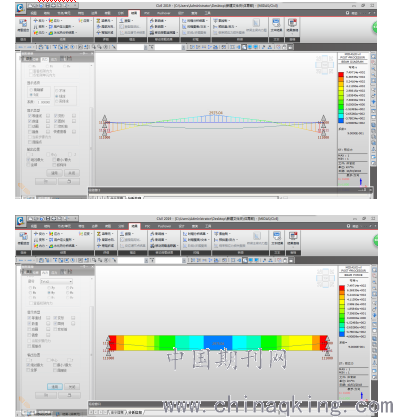
Task: Click the view cube in the lower model view
Action: [325, 278]
